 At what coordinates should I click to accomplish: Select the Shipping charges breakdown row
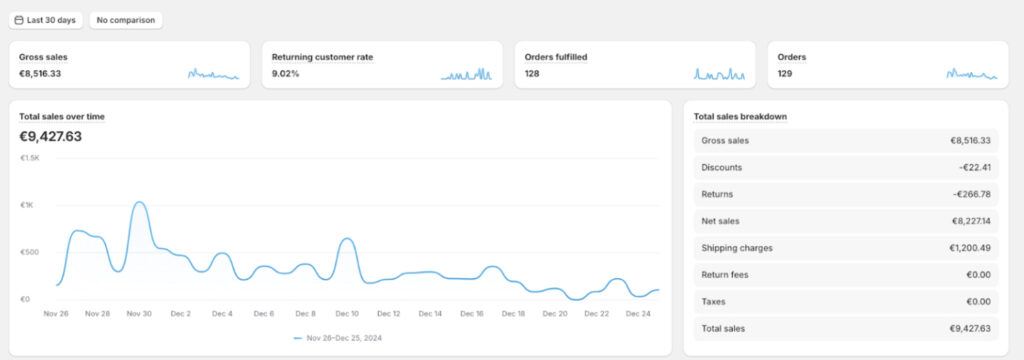846,248
